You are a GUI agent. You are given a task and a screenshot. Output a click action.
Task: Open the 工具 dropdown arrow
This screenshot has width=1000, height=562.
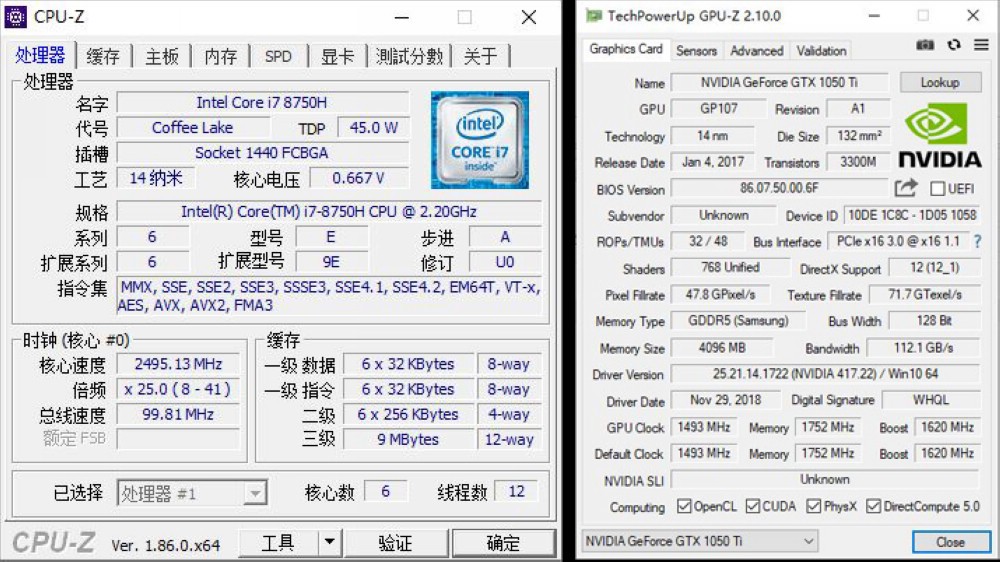(329, 542)
